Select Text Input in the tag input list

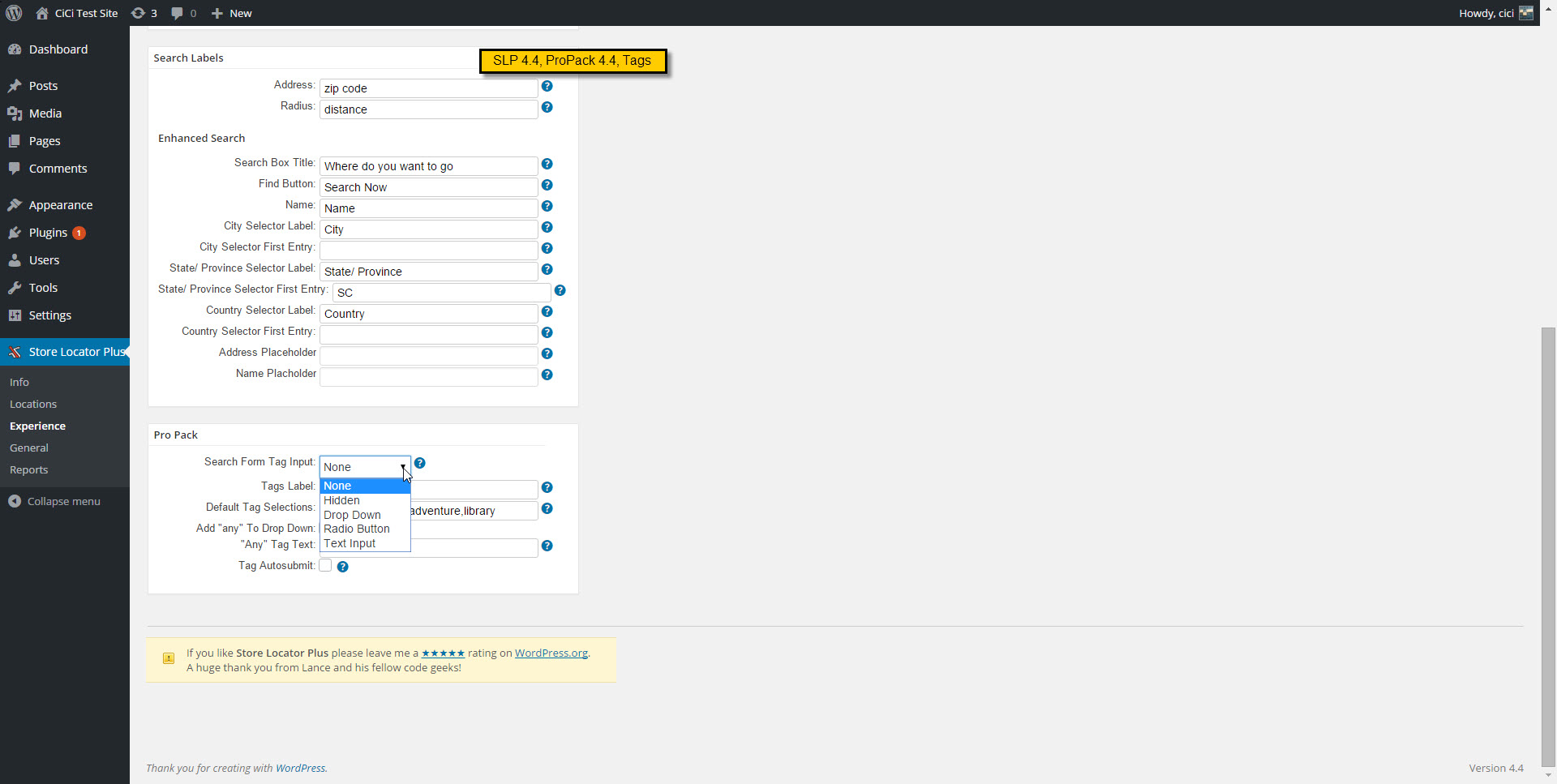tap(365, 543)
